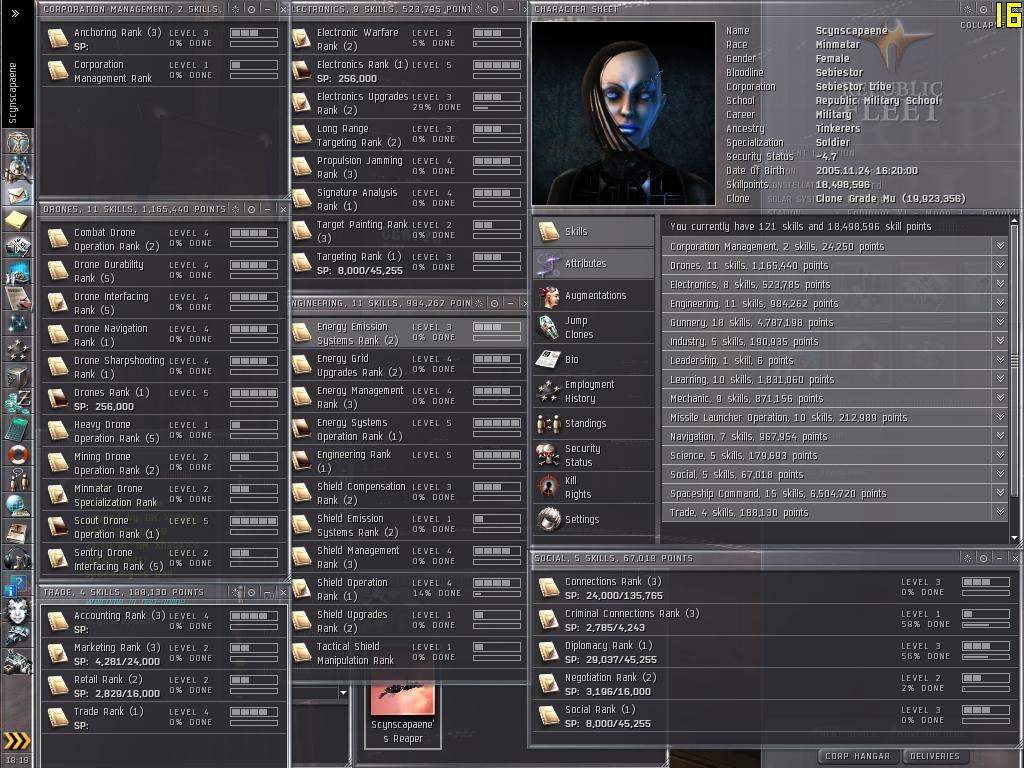1024x768 pixels.
Task: Expand the Trade skill group chevron
Action: [1000, 512]
